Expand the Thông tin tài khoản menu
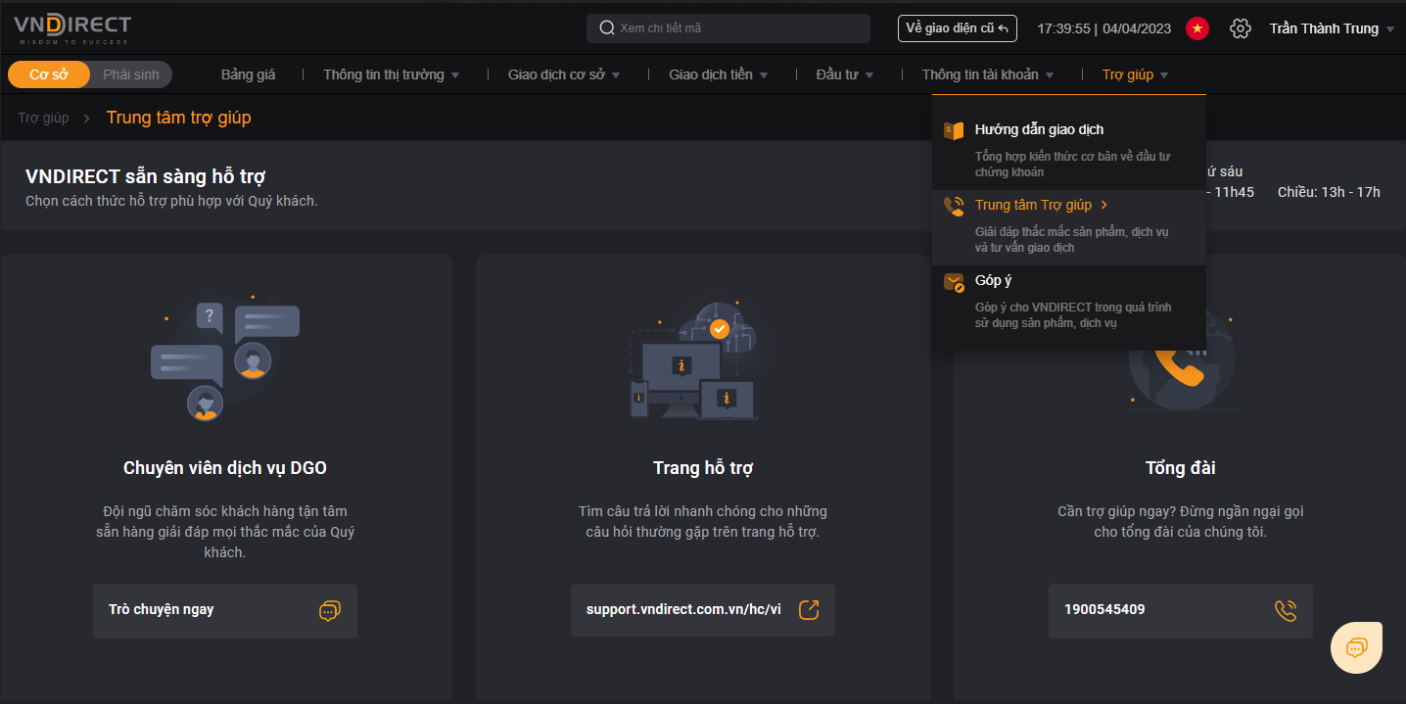 coord(988,75)
